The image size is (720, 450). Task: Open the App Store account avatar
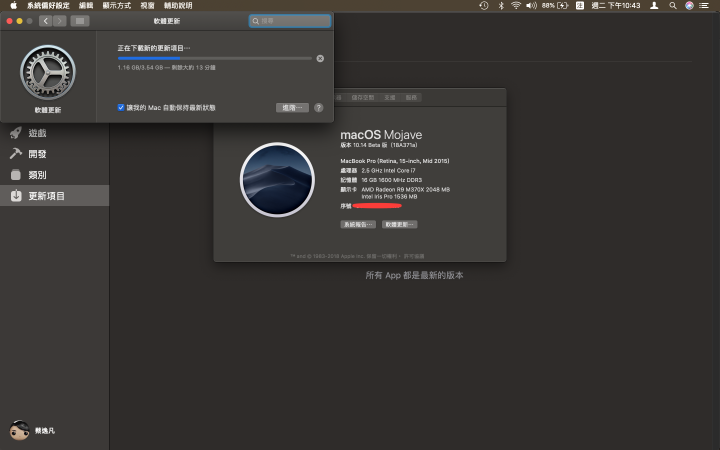click(x=19, y=430)
